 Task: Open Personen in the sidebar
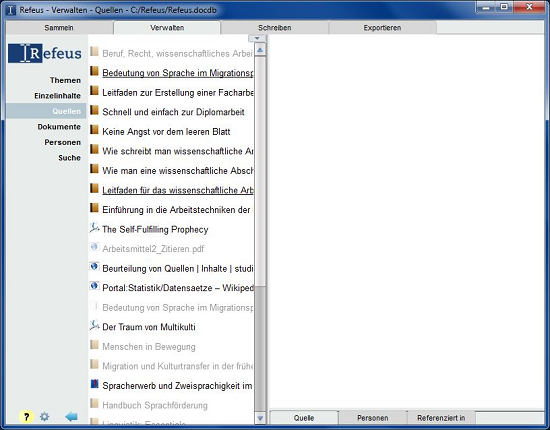click(62, 142)
